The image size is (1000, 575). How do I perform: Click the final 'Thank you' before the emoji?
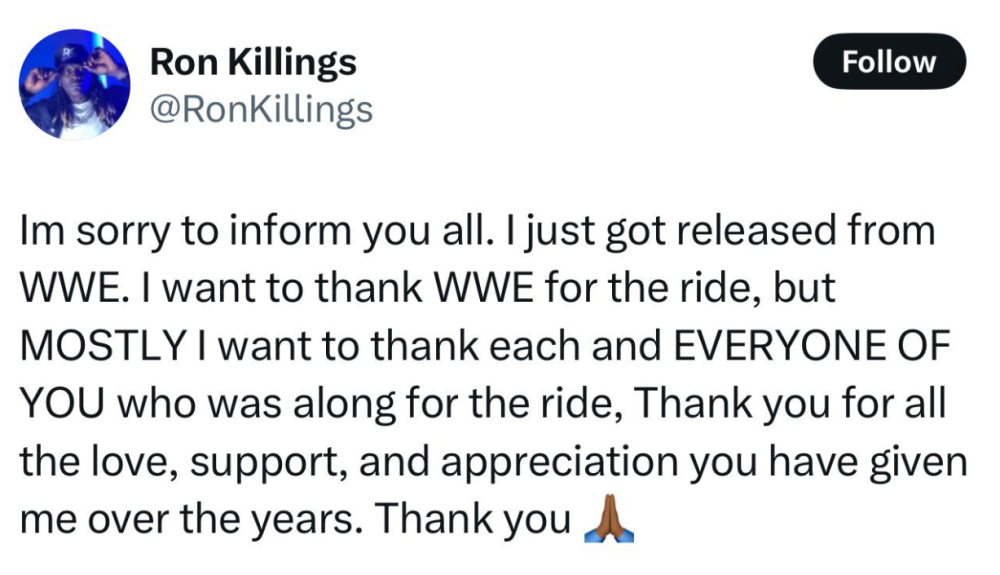coord(472,519)
